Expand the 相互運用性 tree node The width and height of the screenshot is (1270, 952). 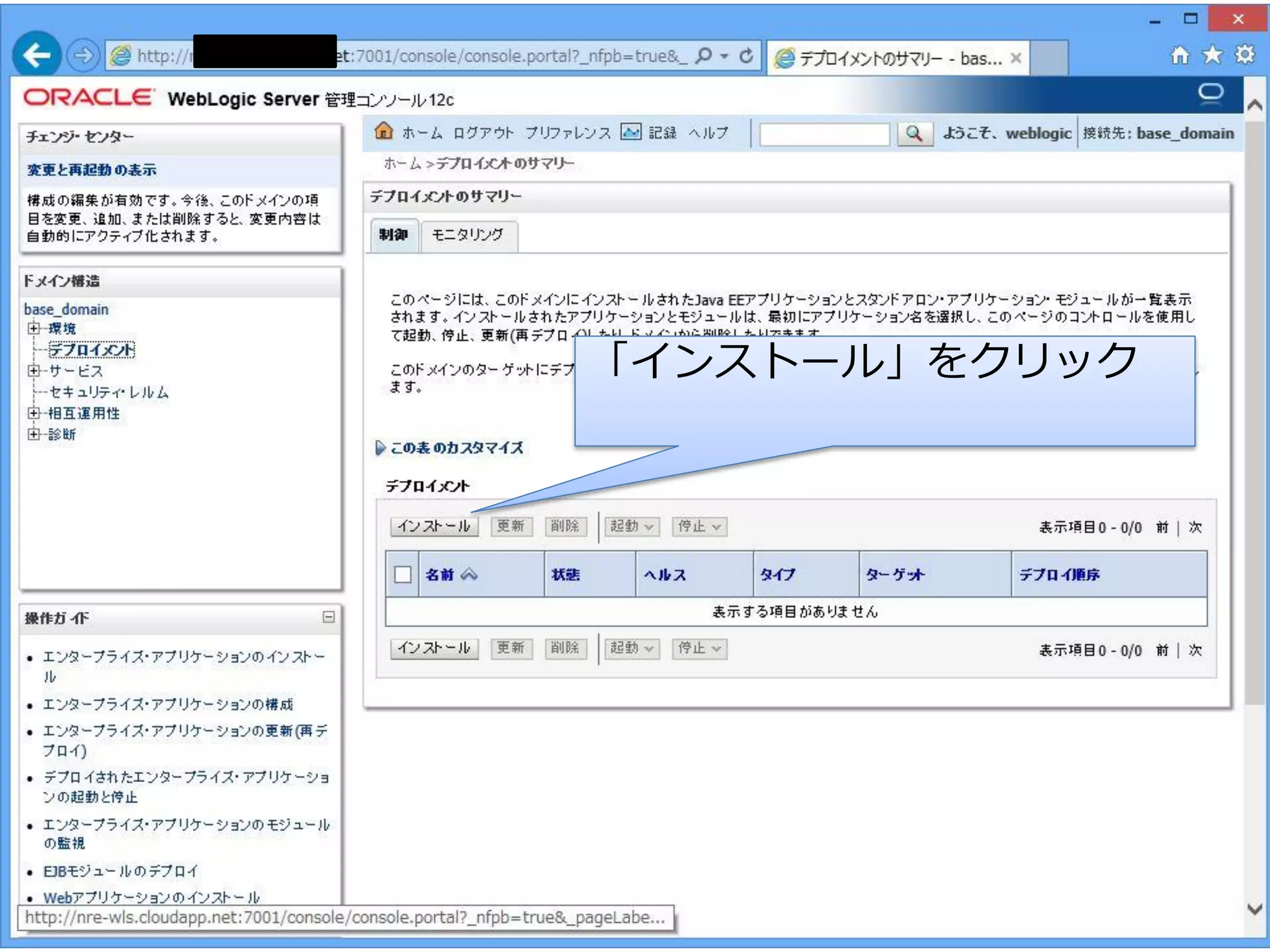pos(33,413)
